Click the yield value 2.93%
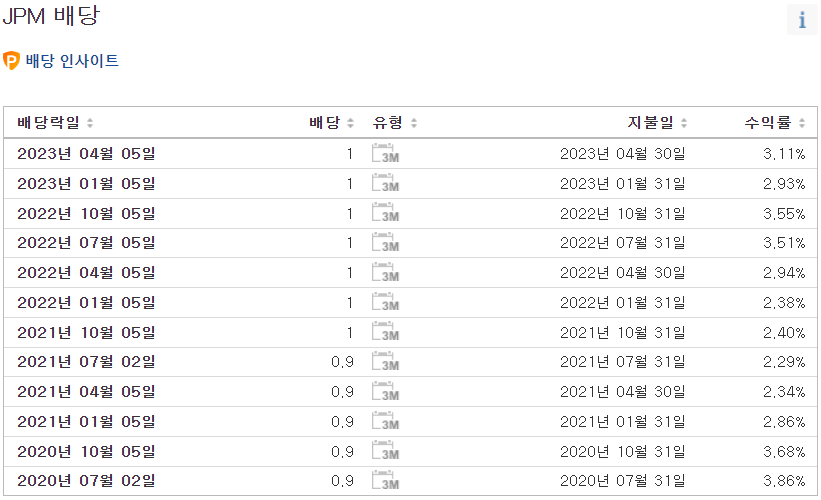This screenshot has width=821, height=500. [784, 183]
